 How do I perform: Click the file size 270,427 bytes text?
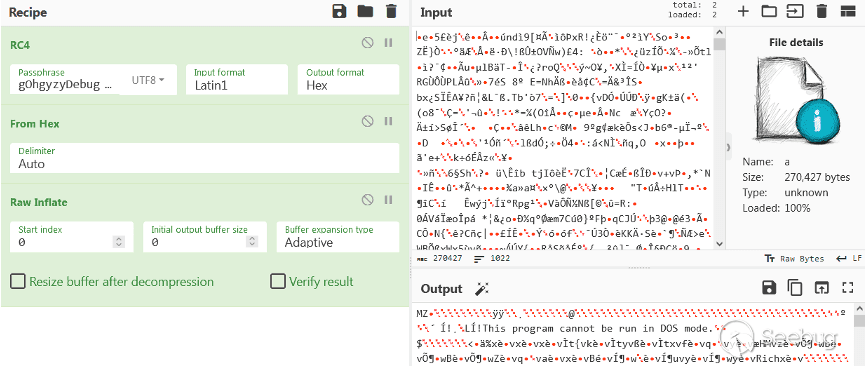817,177
